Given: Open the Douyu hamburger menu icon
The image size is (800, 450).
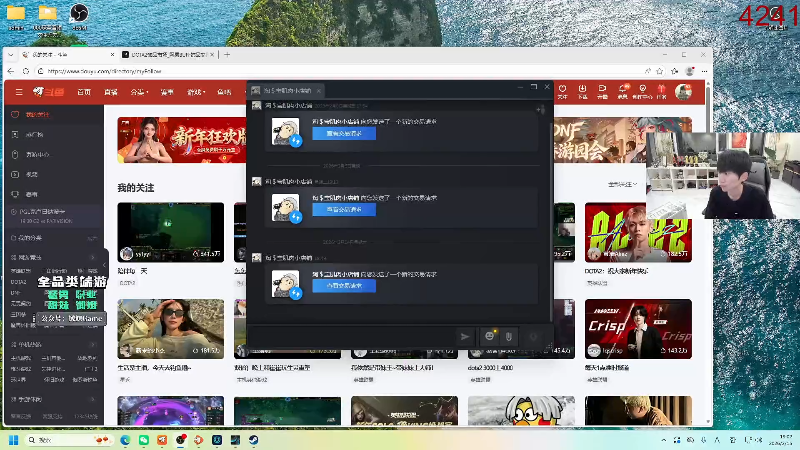Looking at the screenshot, I should tap(19, 92).
